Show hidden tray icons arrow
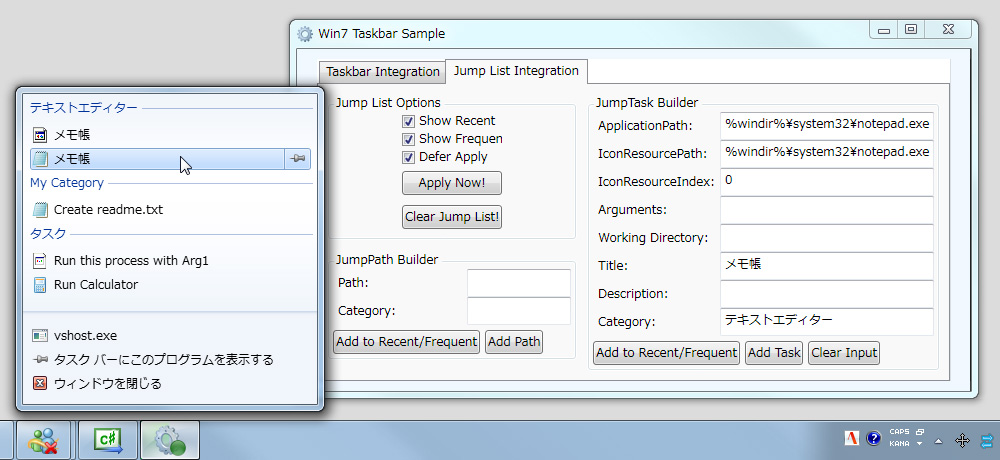 [x=938, y=440]
